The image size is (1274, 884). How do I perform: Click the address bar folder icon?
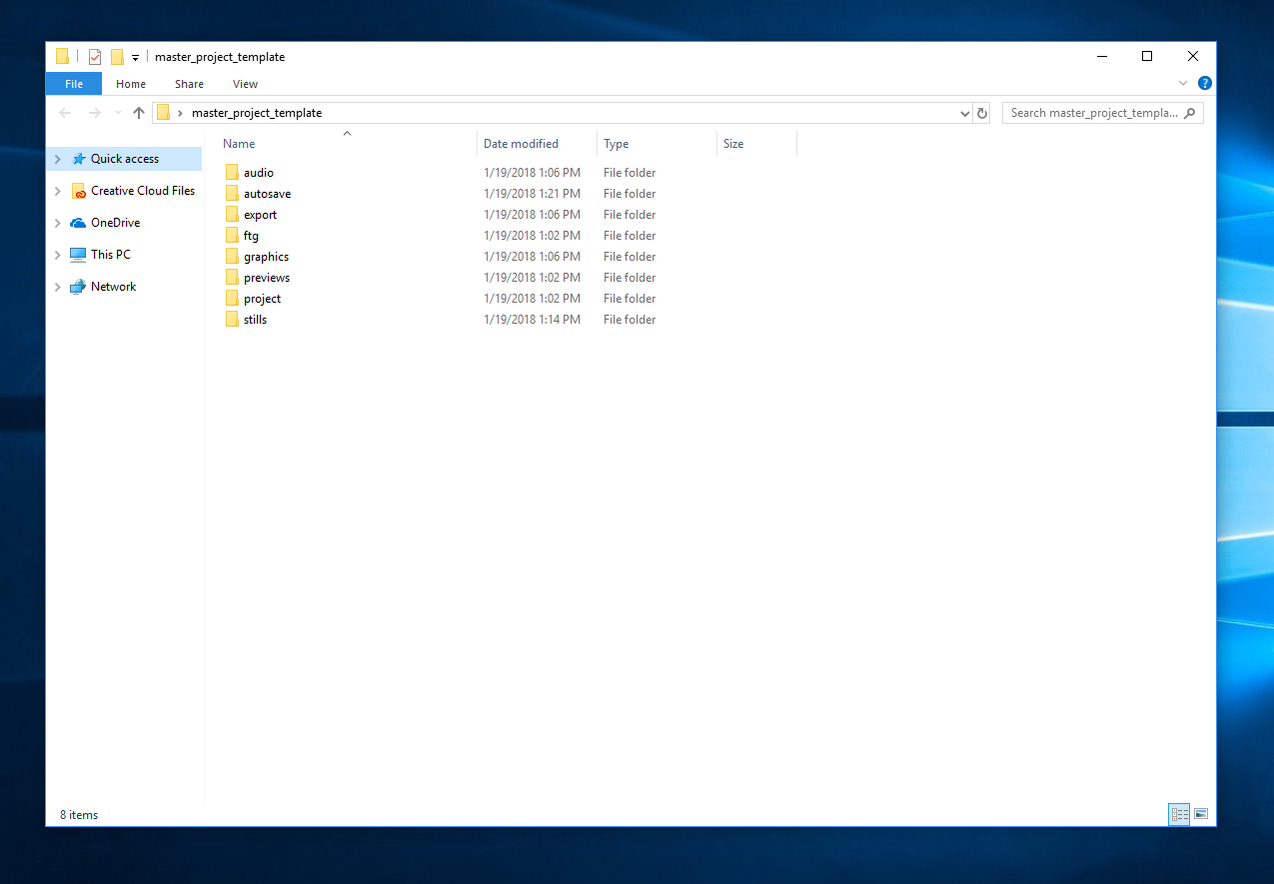(164, 113)
